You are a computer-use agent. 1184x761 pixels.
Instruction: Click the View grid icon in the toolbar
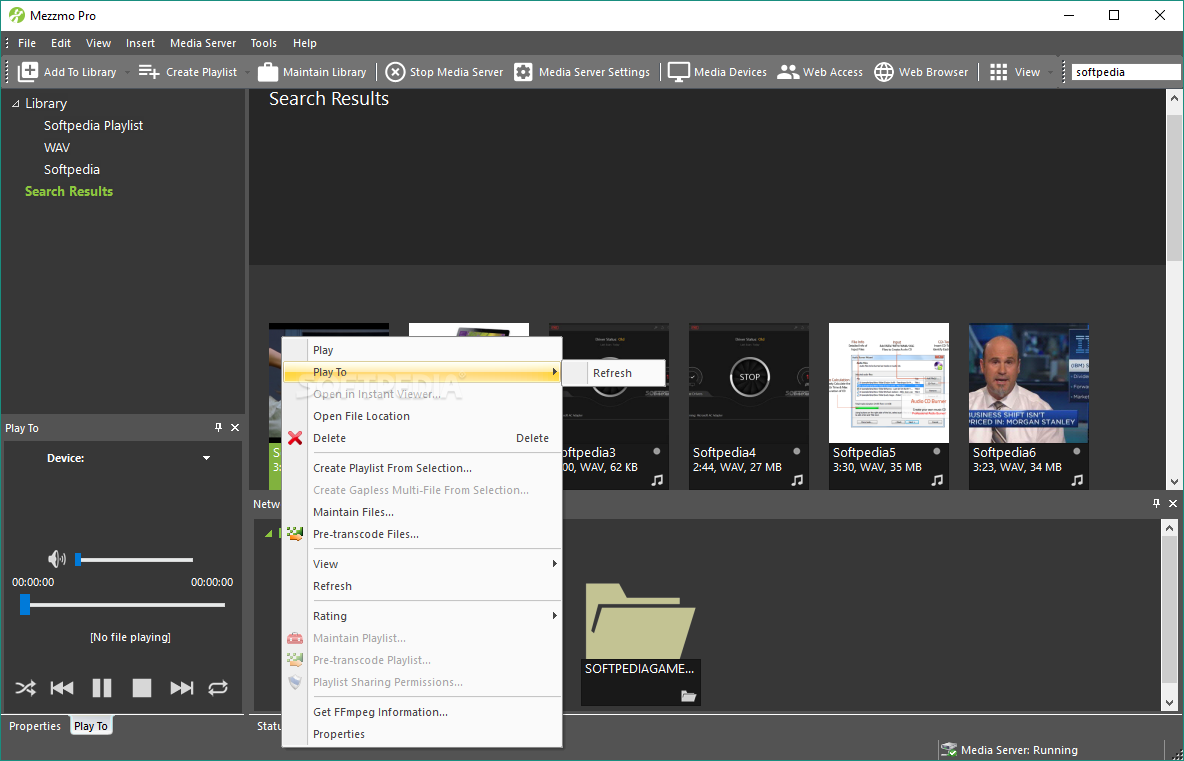998,72
